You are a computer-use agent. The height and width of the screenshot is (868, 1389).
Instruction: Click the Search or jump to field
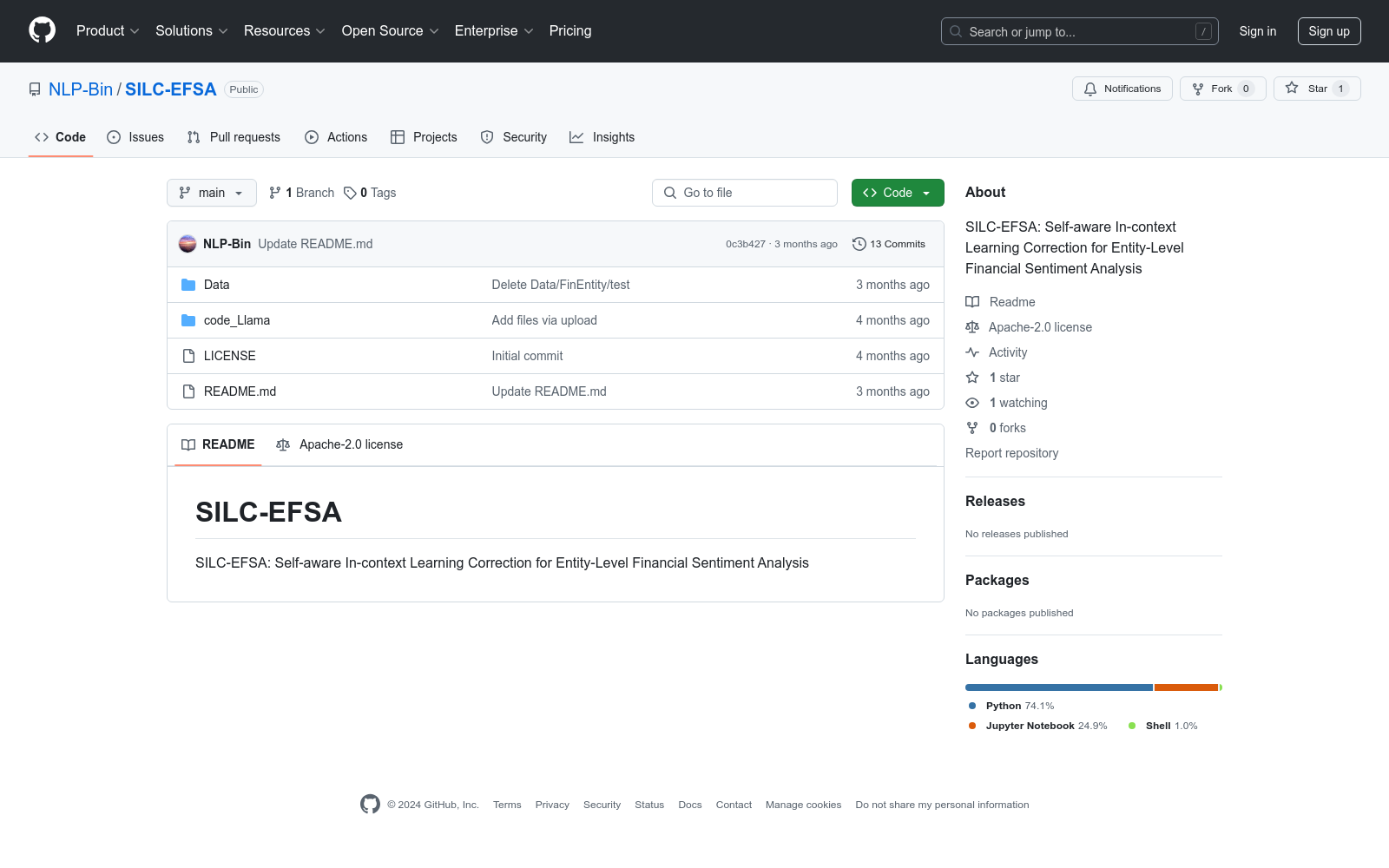coord(1080,31)
